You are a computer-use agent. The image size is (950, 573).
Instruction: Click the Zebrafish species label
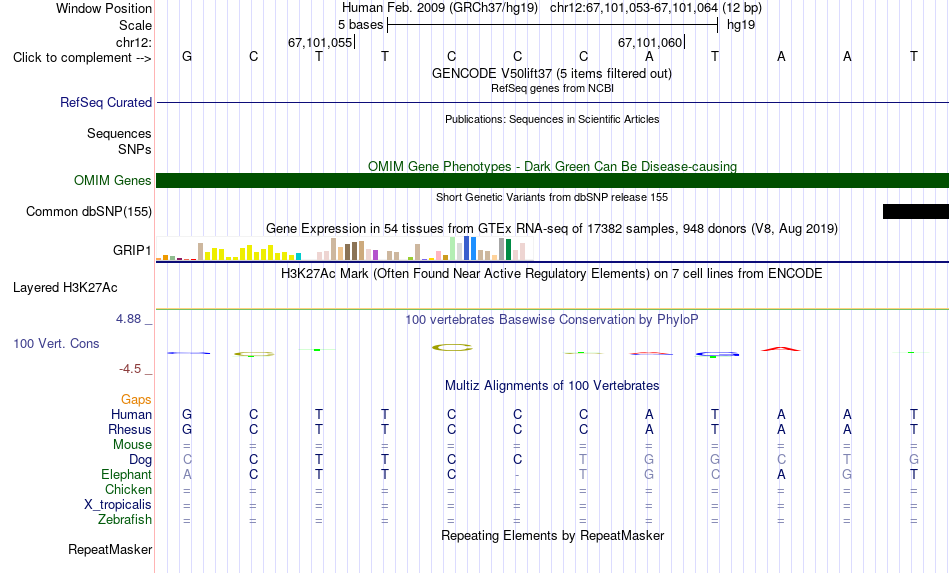tap(125, 520)
